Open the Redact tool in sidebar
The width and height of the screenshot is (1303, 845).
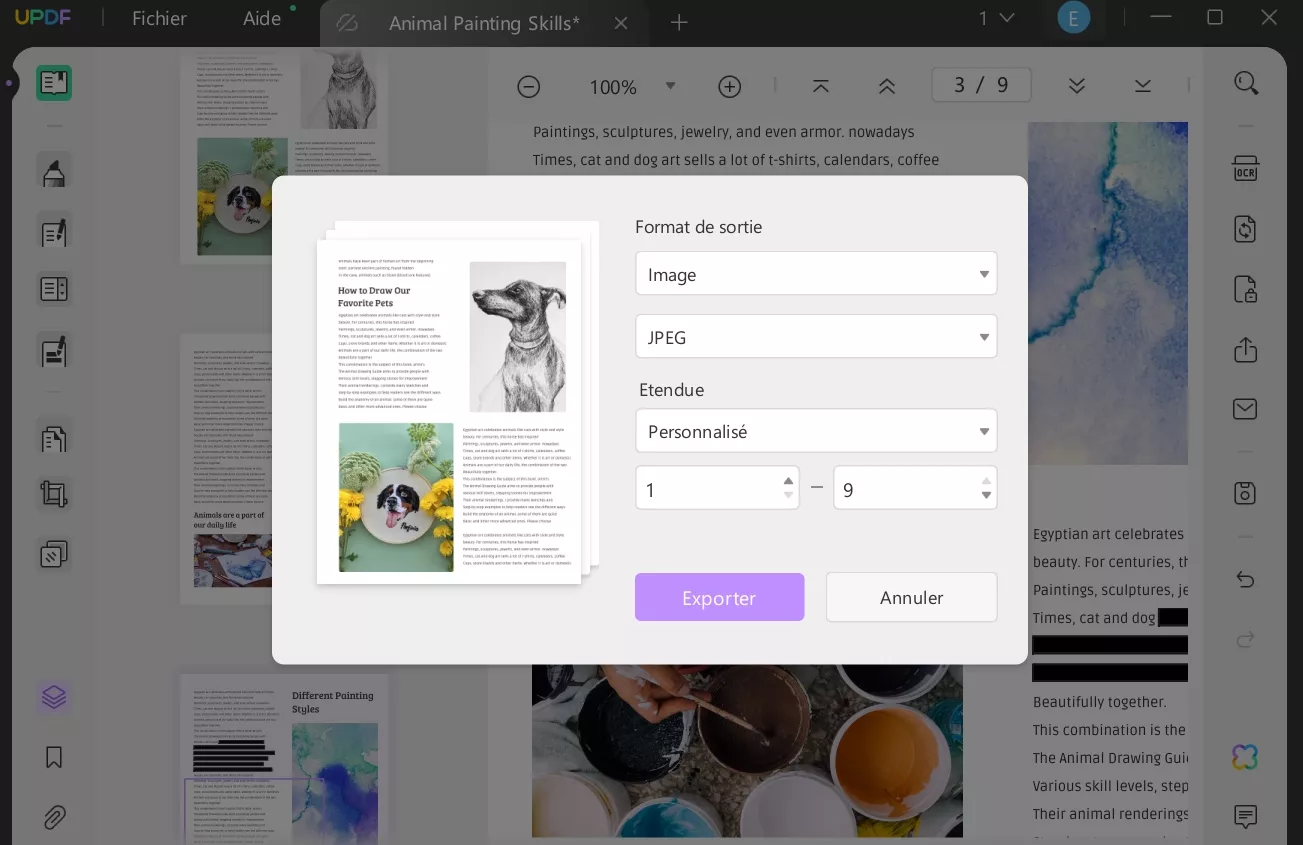(54, 351)
